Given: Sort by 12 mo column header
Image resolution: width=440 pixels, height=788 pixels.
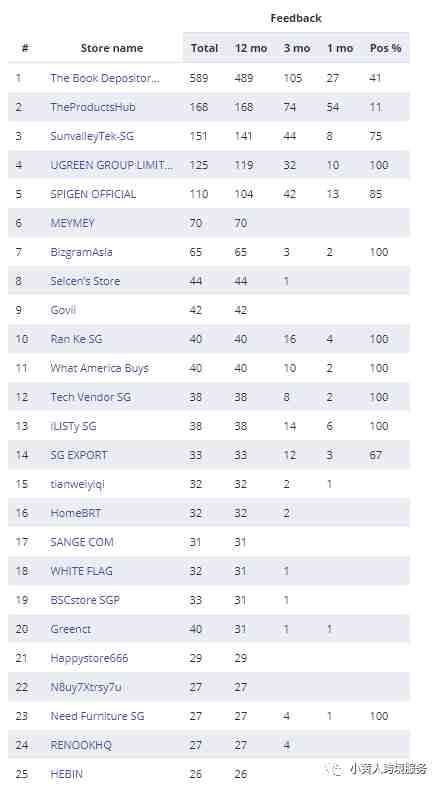Looking at the screenshot, I should pos(251,48).
